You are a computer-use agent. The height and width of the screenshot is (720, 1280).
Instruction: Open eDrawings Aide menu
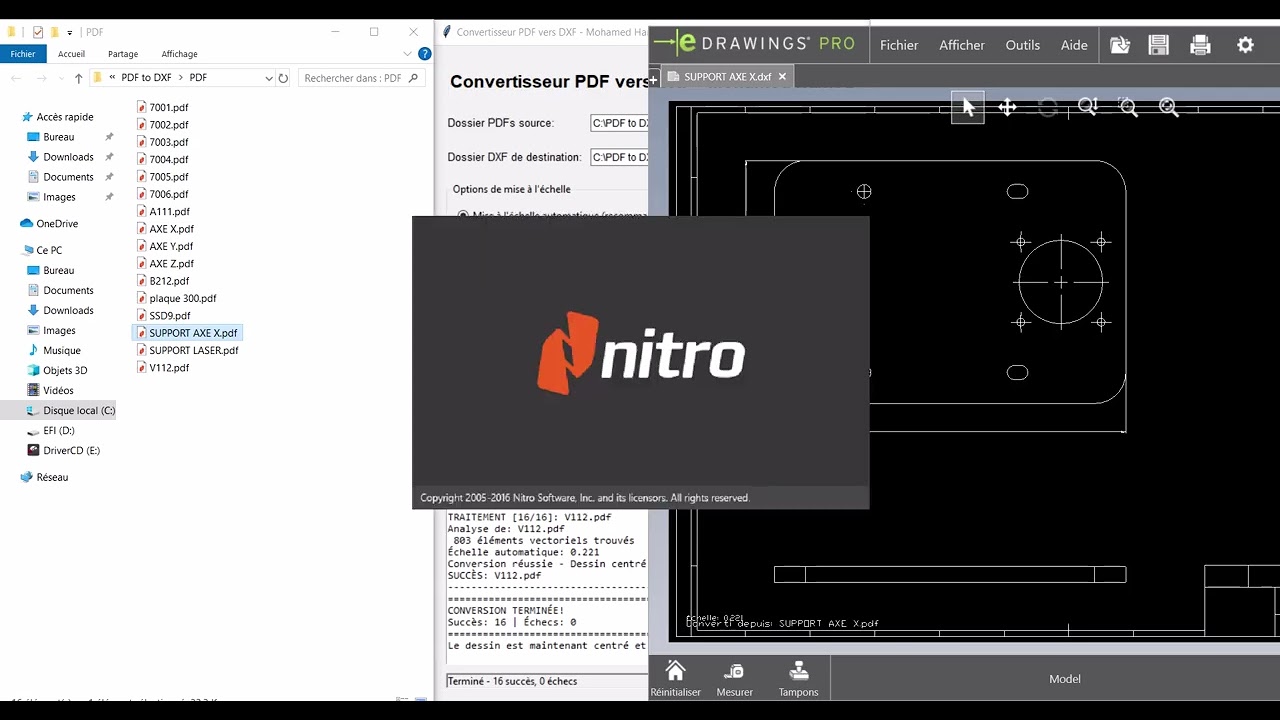pos(1074,45)
